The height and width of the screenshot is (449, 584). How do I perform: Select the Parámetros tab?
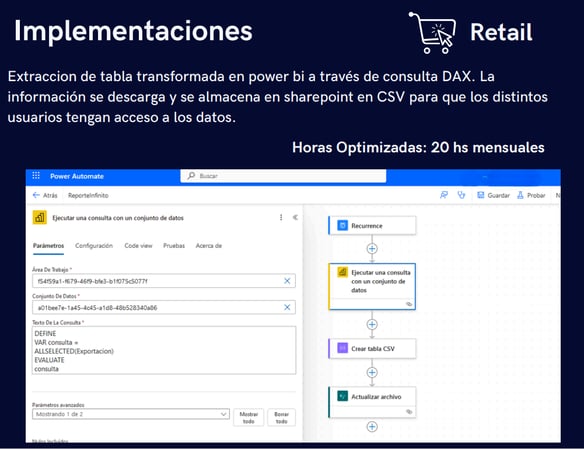(48, 246)
